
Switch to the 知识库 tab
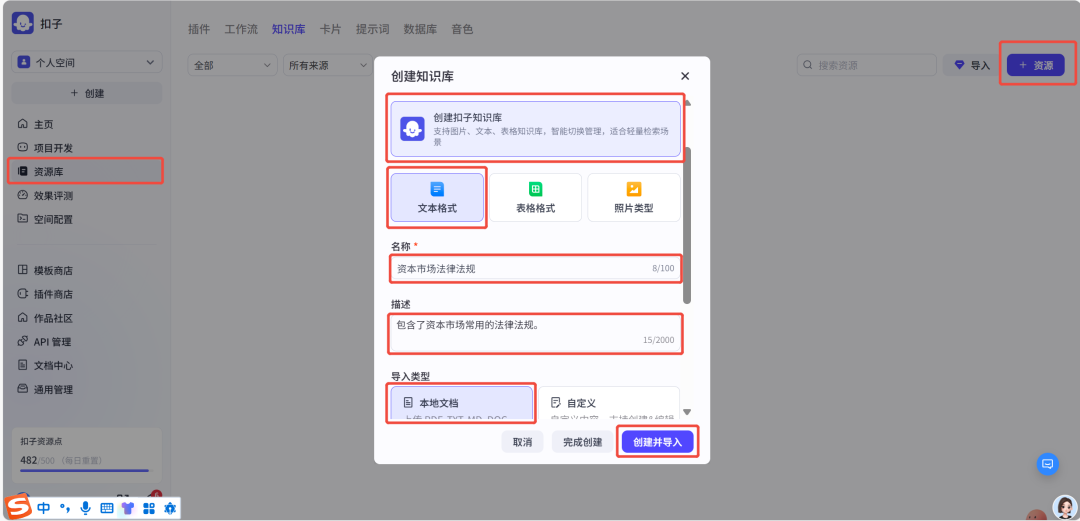289,29
